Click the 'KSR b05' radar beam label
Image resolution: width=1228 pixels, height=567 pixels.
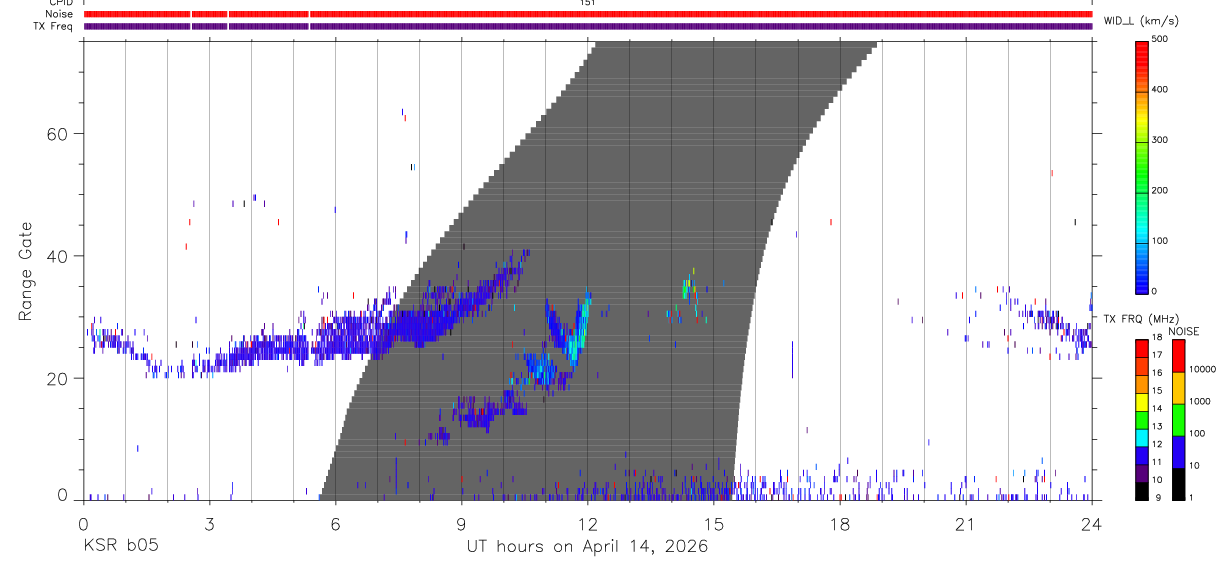(x=119, y=546)
